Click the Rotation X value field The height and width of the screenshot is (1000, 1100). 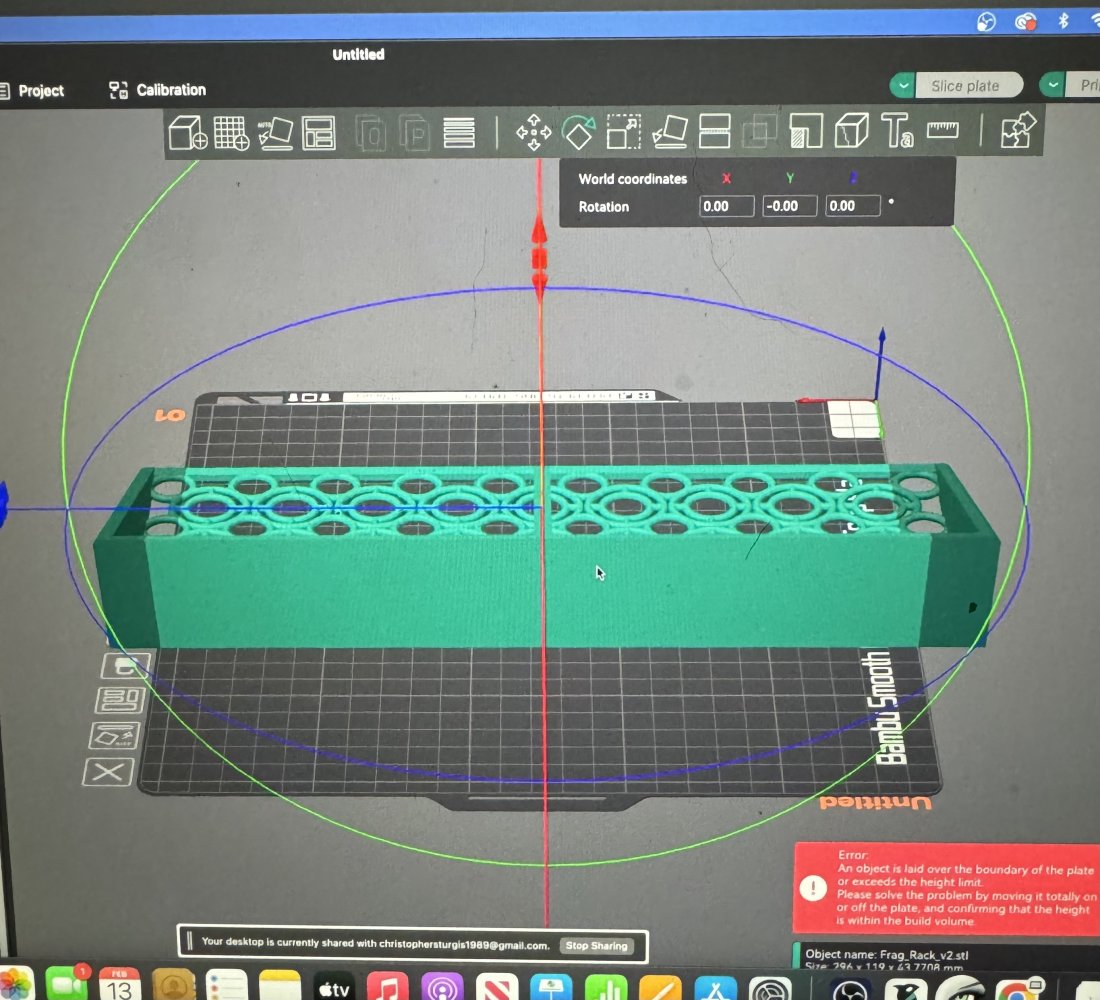tap(726, 206)
